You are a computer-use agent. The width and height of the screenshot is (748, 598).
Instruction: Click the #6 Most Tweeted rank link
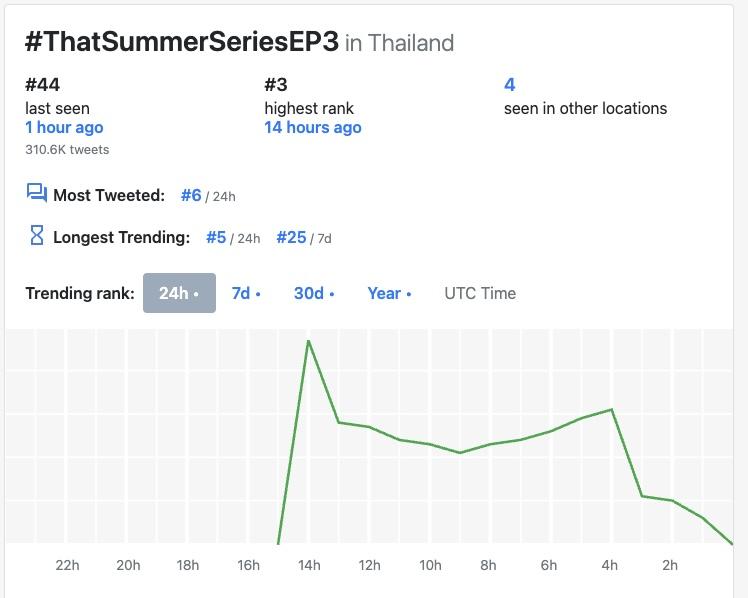click(191, 195)
